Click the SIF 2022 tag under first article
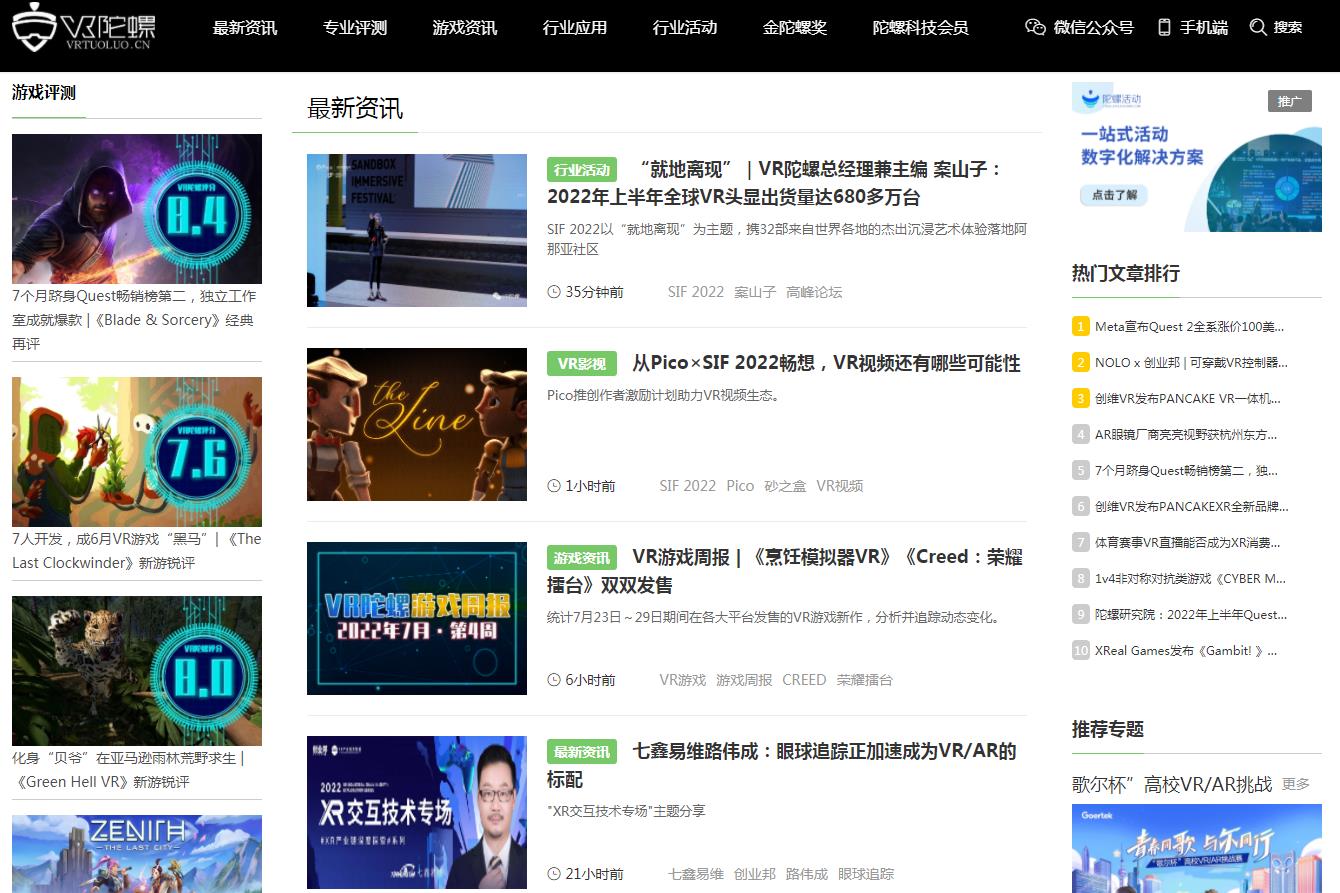This screenshot has height=893, width=1340. point(696,292)
